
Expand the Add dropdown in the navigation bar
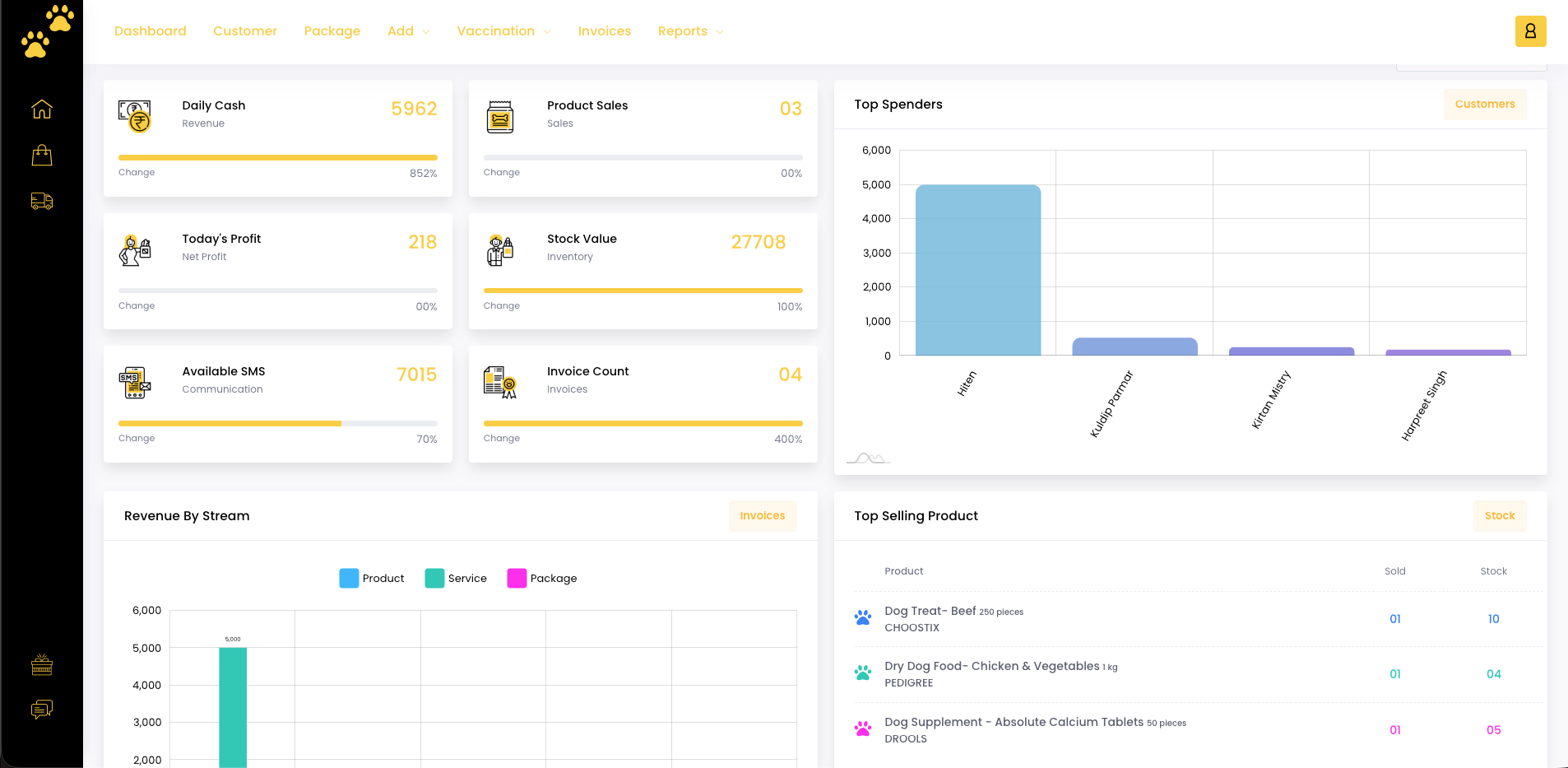click(408, 30)
